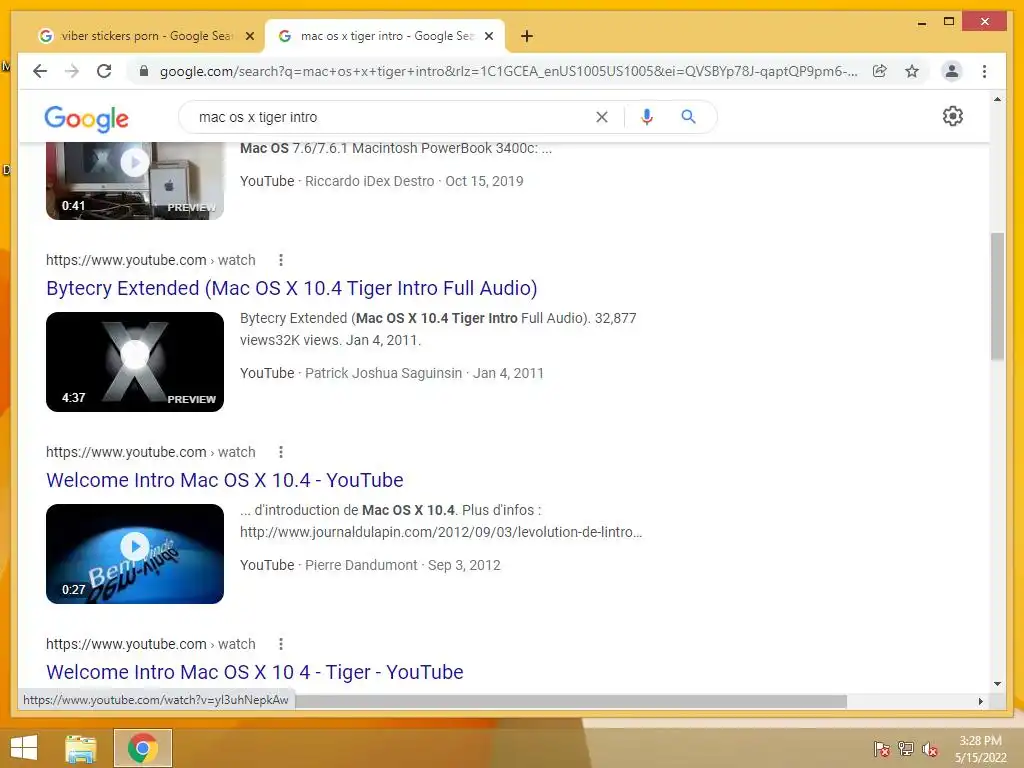The image size is (1024, 768).
Task: Close the 'viber stickers' tab
Action: point(249,36)
